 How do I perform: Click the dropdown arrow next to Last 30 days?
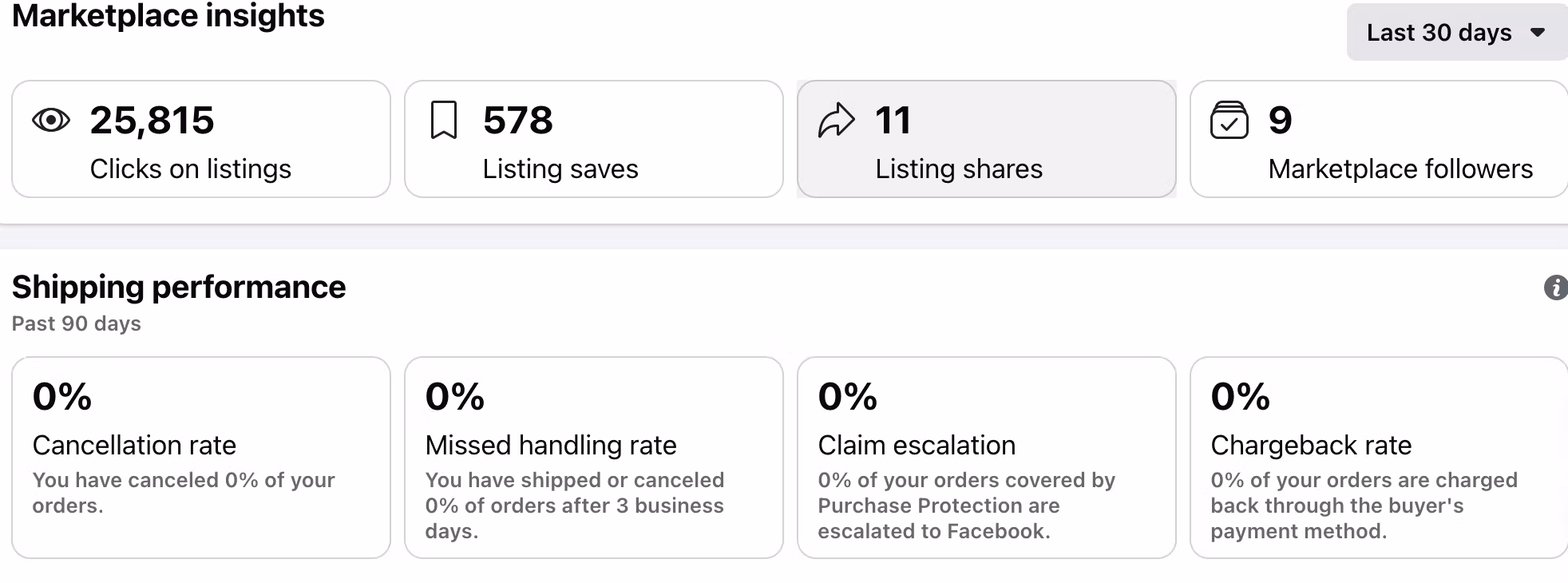click(1538, 33)
